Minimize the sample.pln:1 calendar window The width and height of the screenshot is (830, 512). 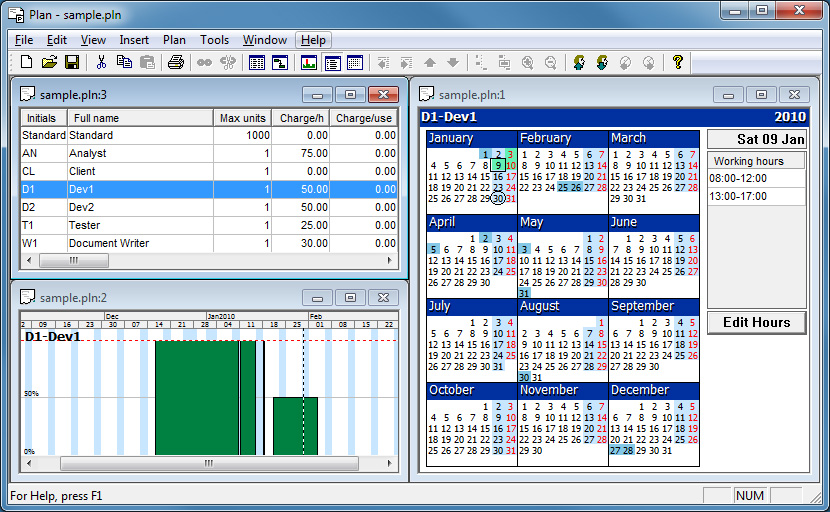click(728, 95)
